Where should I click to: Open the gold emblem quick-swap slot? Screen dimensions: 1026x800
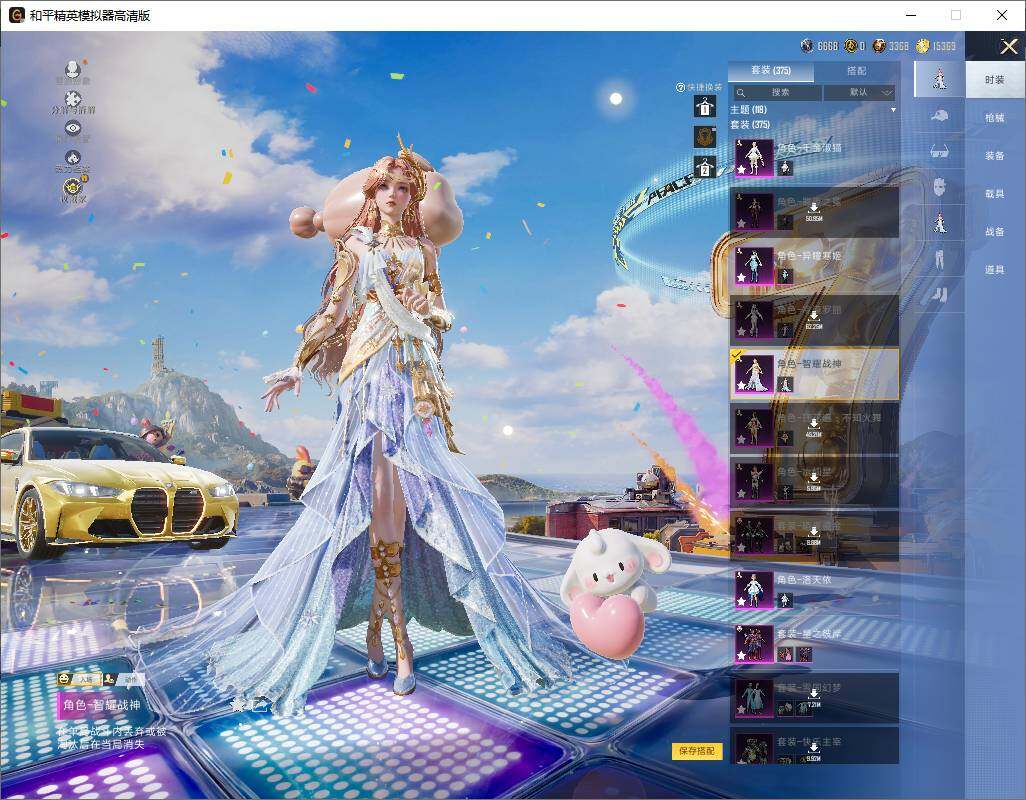[705, 137]
